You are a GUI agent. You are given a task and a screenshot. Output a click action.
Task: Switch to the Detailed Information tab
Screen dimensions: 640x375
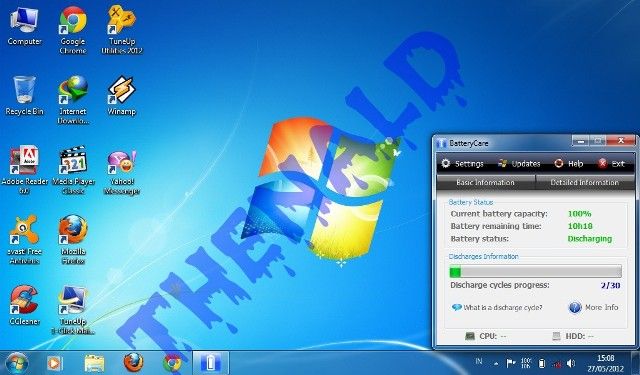(x=585, y=182)
